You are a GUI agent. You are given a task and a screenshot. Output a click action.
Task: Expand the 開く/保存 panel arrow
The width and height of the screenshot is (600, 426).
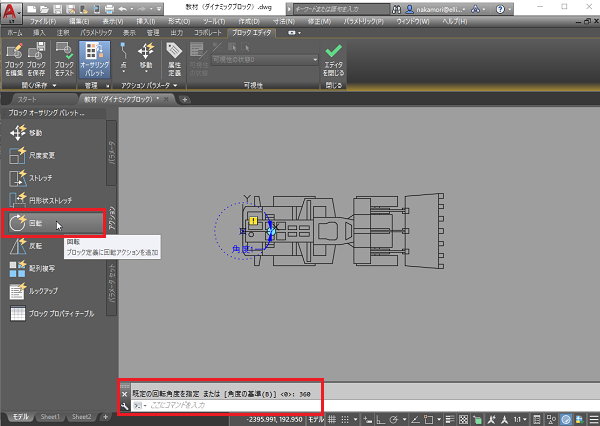(x=54, y=85)
